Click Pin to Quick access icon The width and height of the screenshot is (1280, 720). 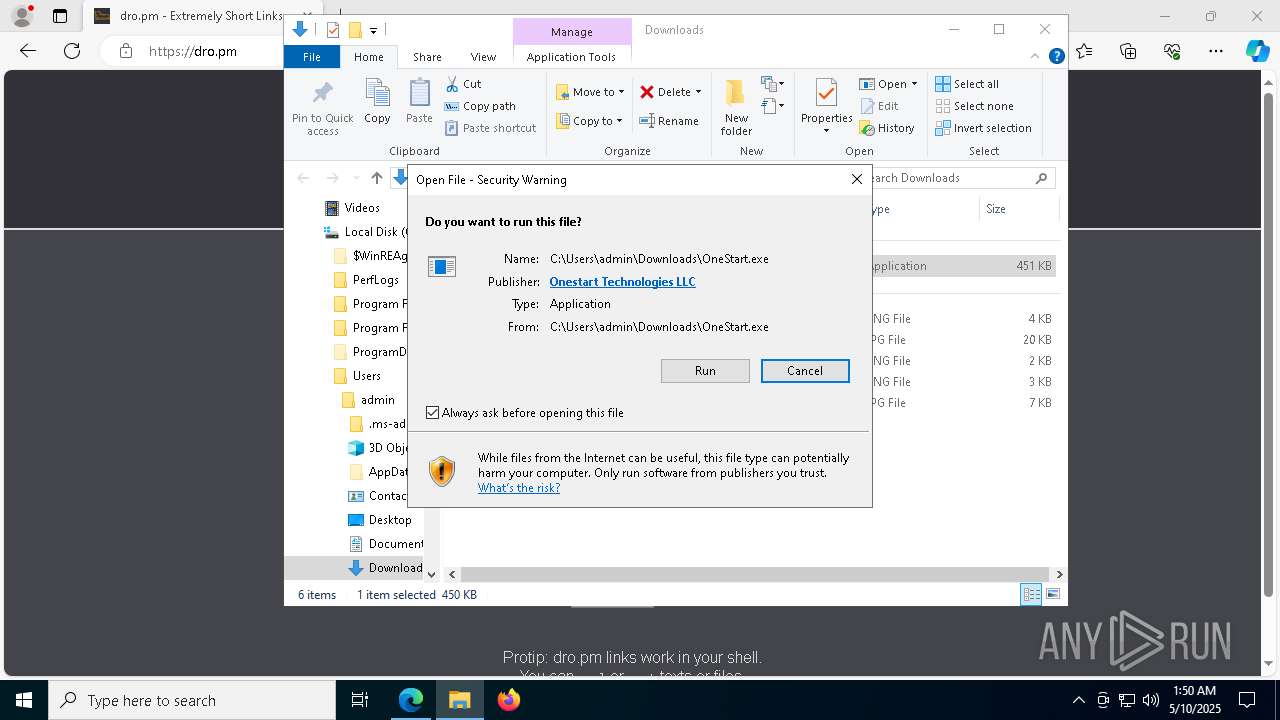pyautogui.click(x=322, y=93)
